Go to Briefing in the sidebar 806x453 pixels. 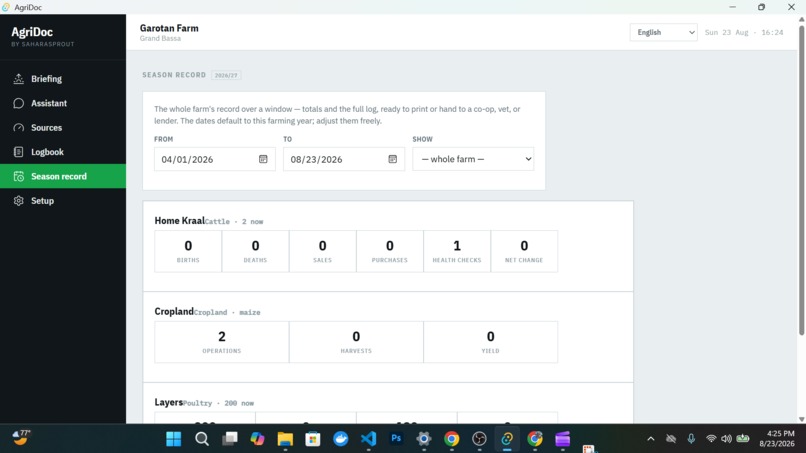[x=63, y=79]
